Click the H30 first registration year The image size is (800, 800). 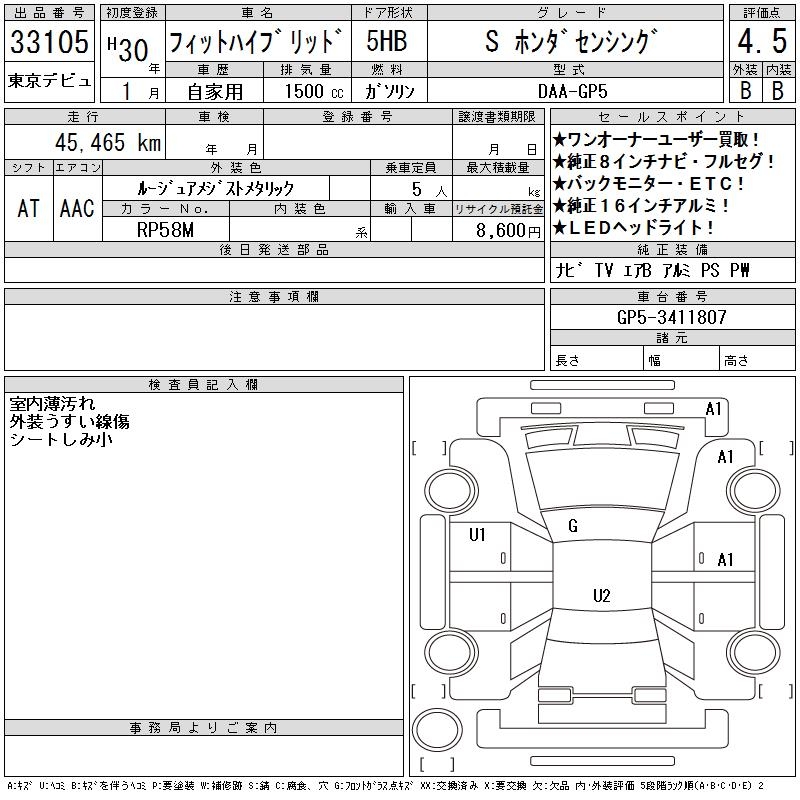pos(128,49)
